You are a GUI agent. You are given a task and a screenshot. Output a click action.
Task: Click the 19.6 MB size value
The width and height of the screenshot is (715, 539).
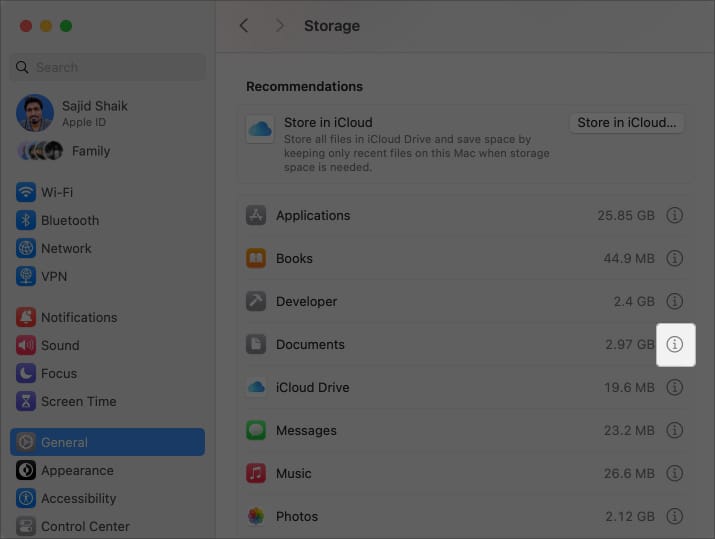(x=629, y=387)
